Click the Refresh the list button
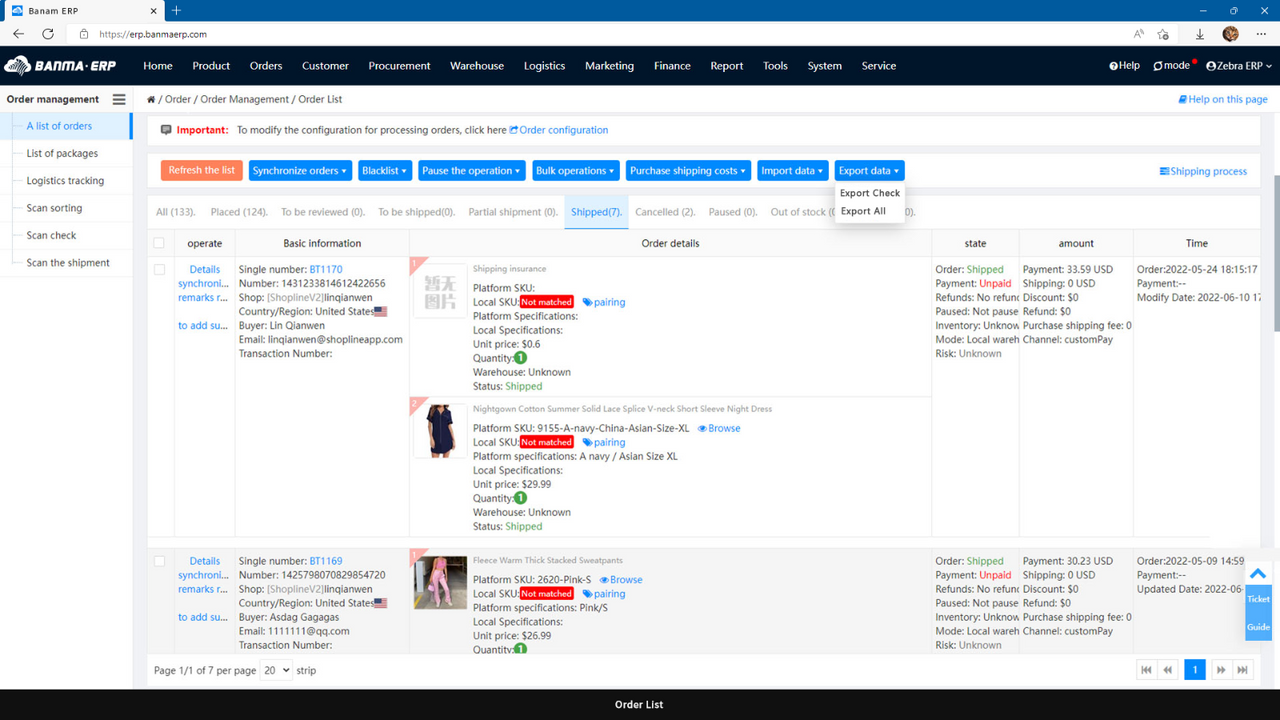 pyautogui.click(x=201, y=170)
